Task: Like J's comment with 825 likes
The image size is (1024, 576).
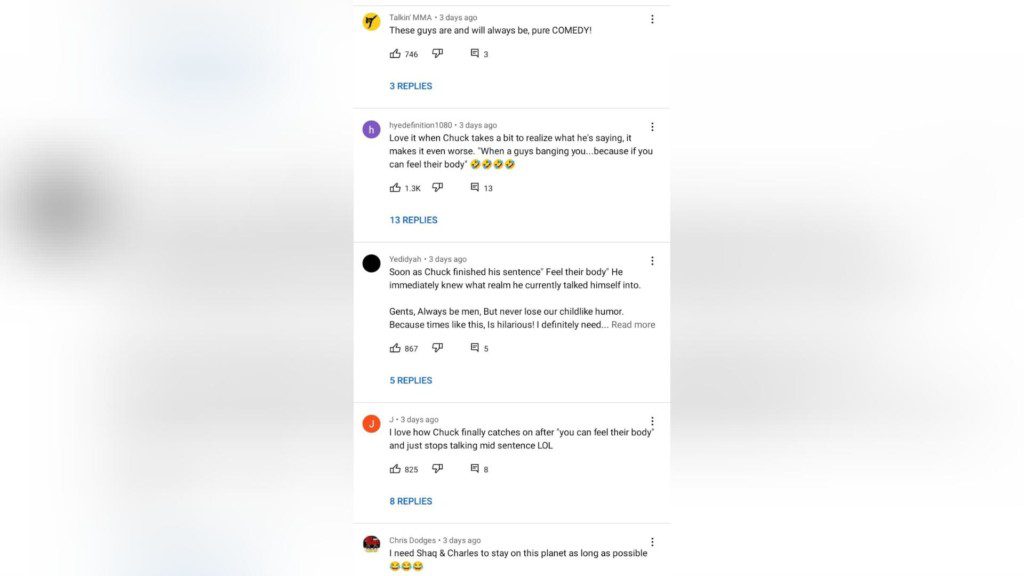Action: pyautogui.click(x=395, y=469)
